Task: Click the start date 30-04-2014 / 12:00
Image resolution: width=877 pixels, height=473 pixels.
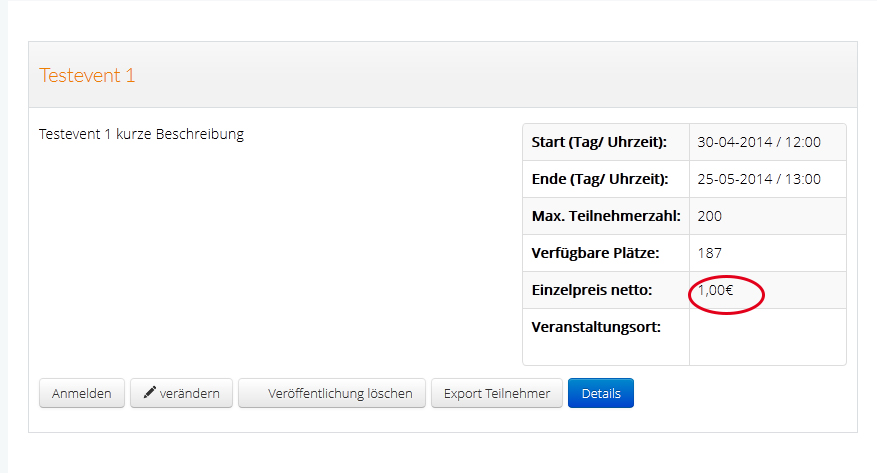Action: coord(759,142)
